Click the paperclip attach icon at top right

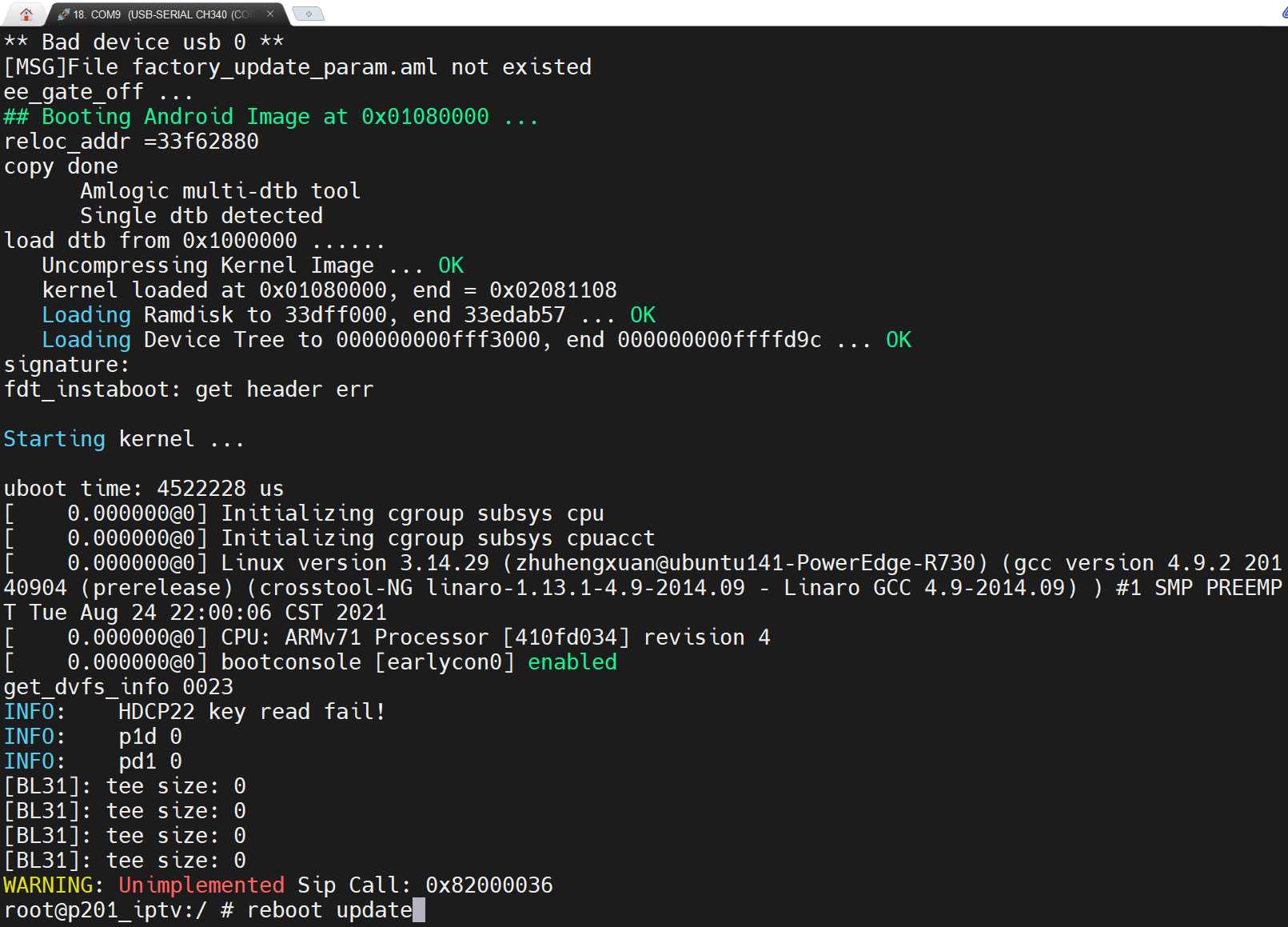coord(1284,14)
